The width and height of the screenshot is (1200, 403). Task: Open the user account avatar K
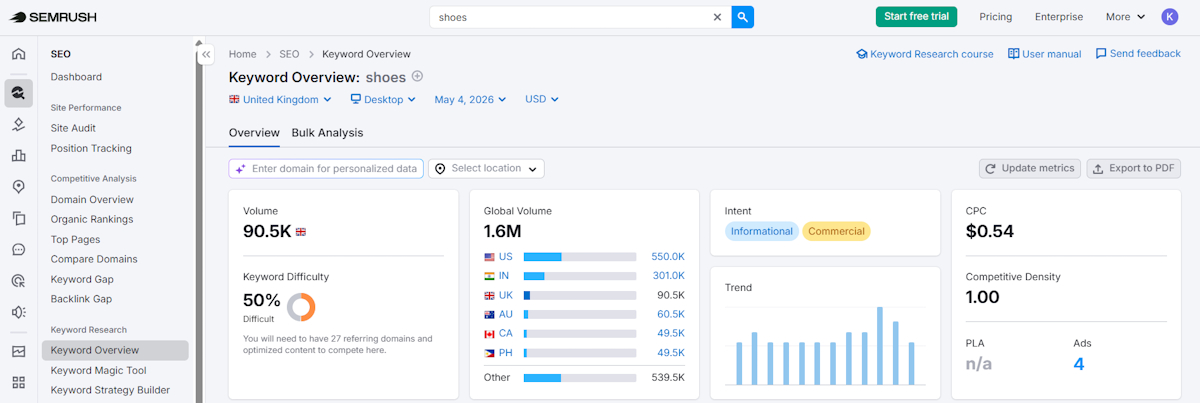pyautogui.click(x=1170, y=17)
